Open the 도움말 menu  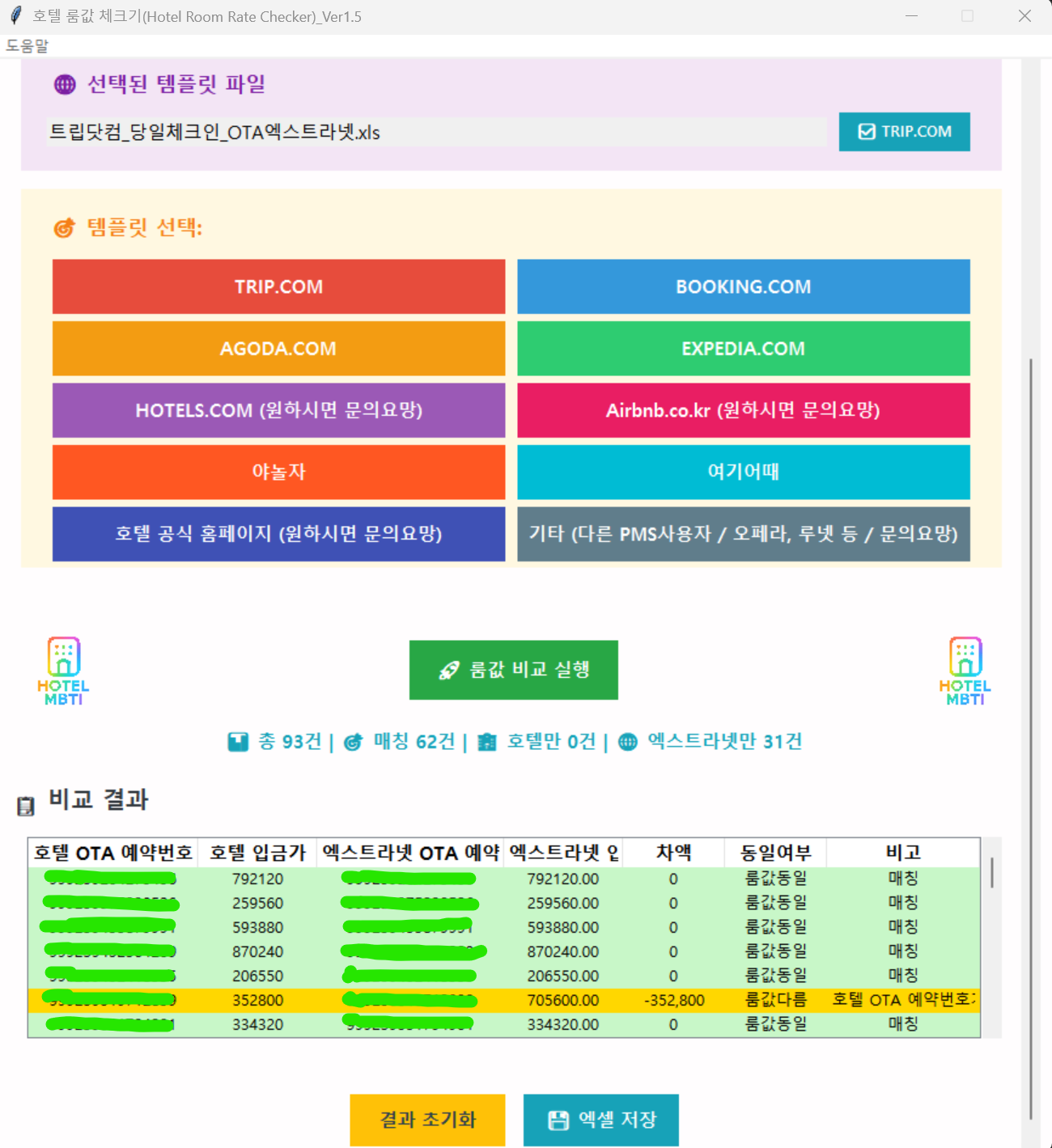point(28,46)
